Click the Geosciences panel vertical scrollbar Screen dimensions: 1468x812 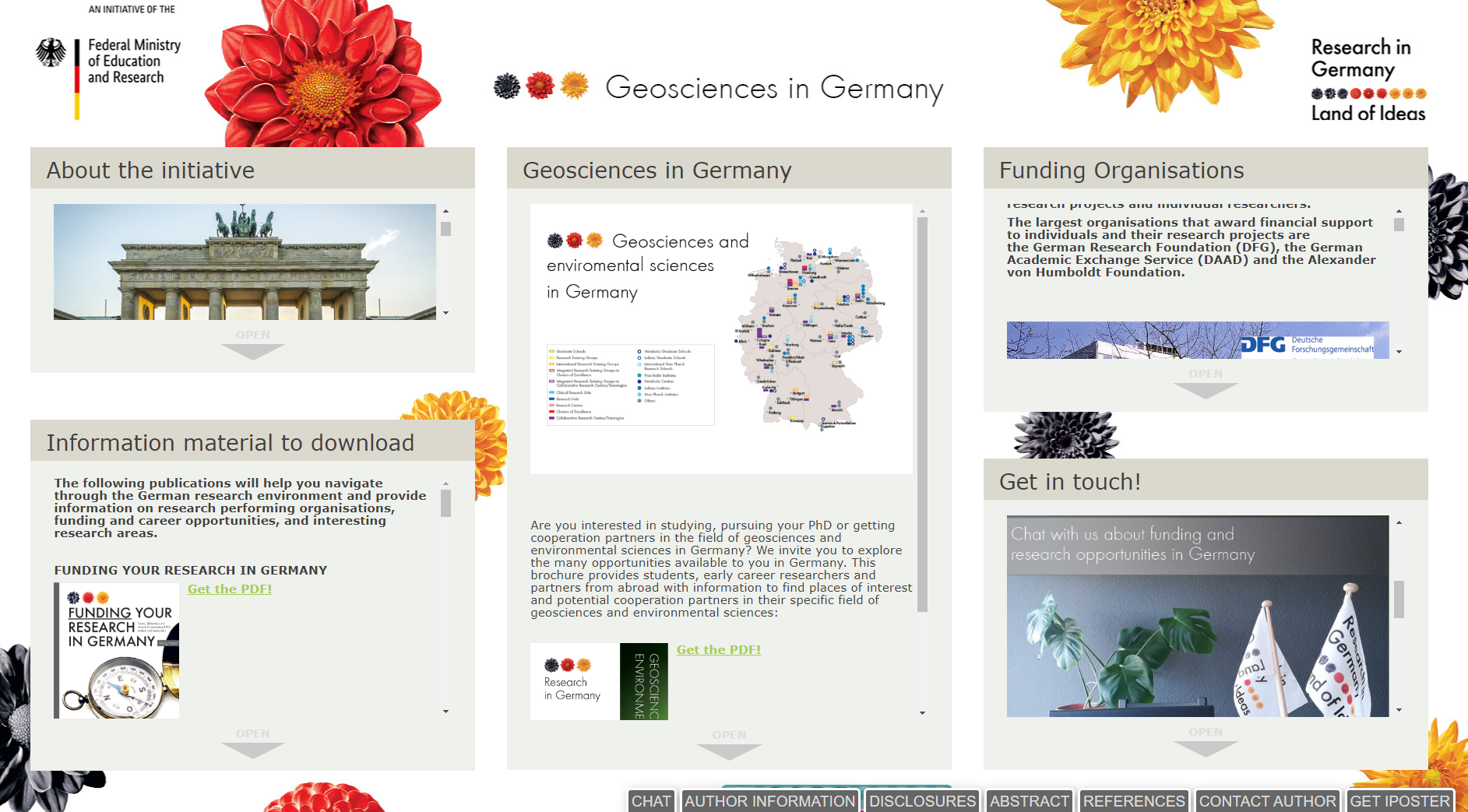(922, 413)
